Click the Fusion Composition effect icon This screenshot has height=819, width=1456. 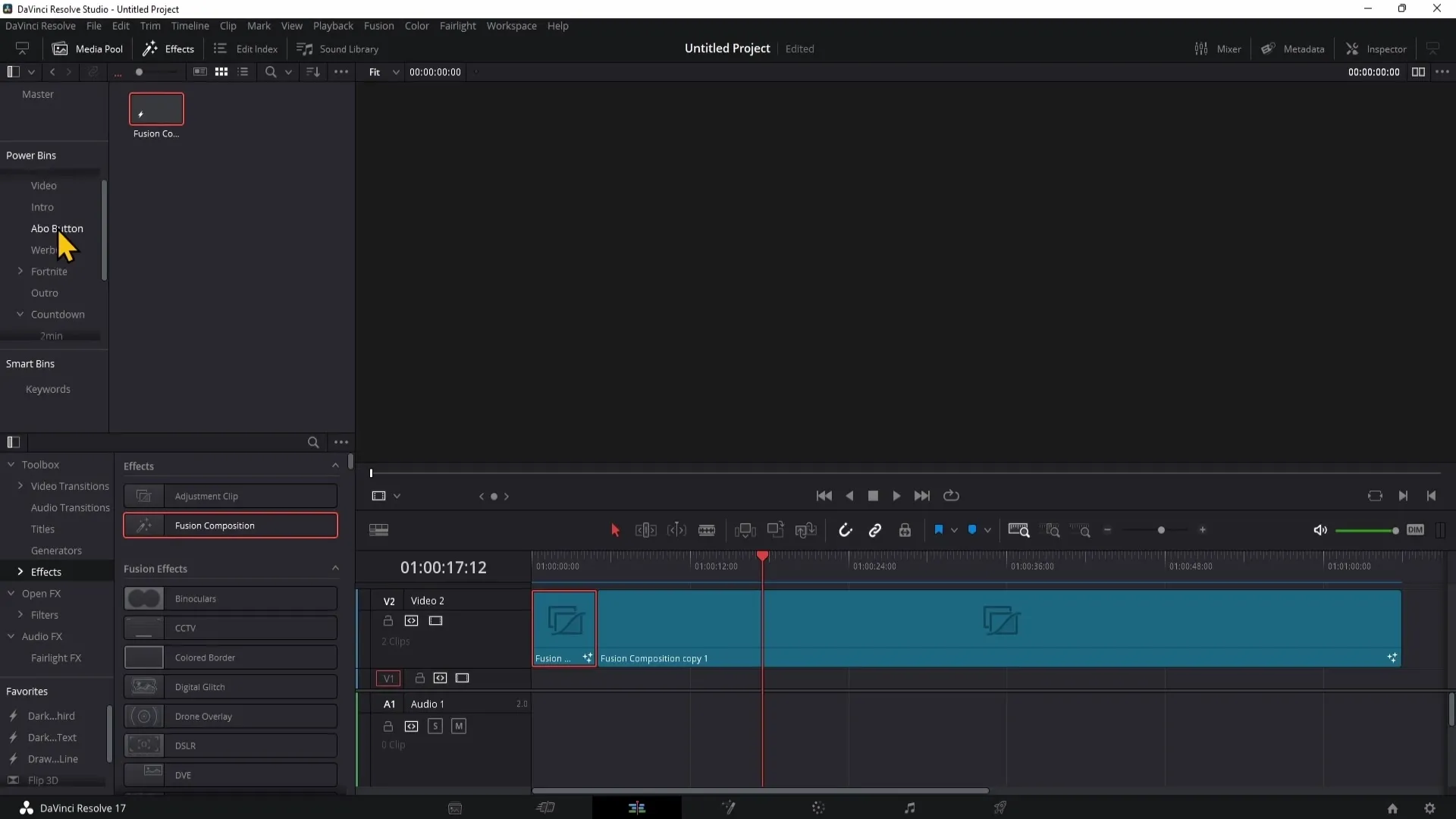[143, 525]
